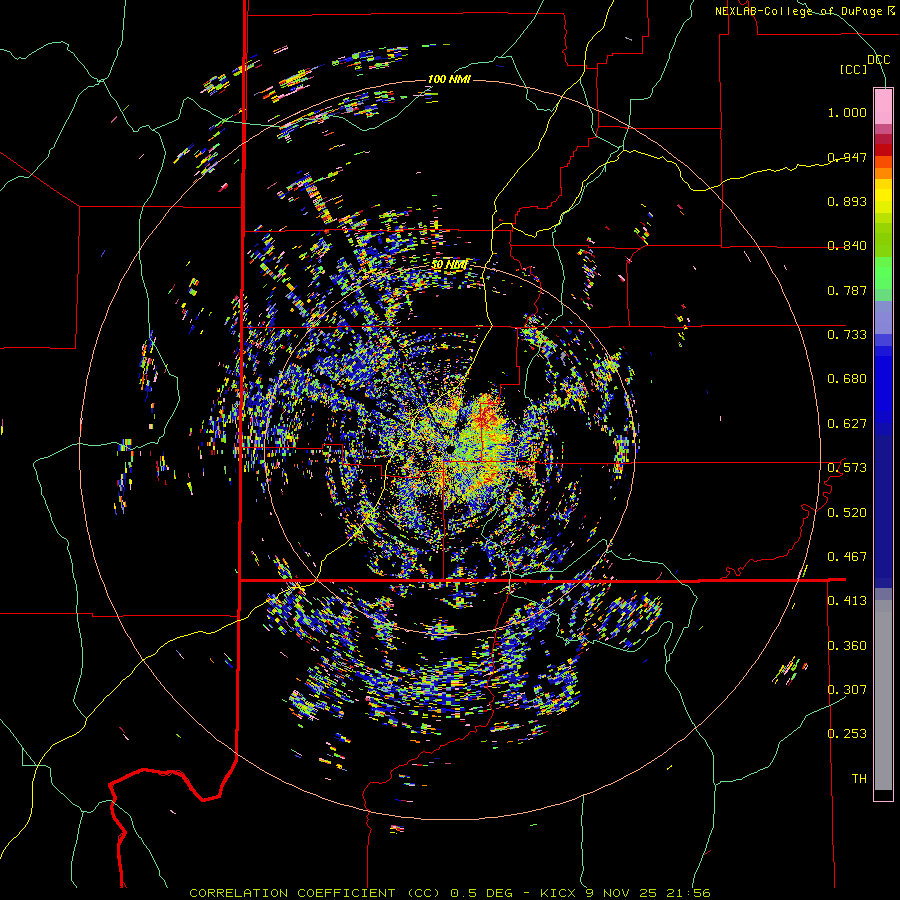Click the 0.787 scale value
Screen dimensions: 900x900
click(847, 290)
